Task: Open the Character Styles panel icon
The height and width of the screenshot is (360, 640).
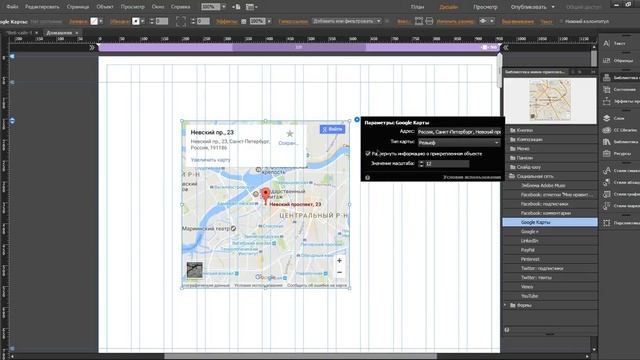Action: coord(607,170)
